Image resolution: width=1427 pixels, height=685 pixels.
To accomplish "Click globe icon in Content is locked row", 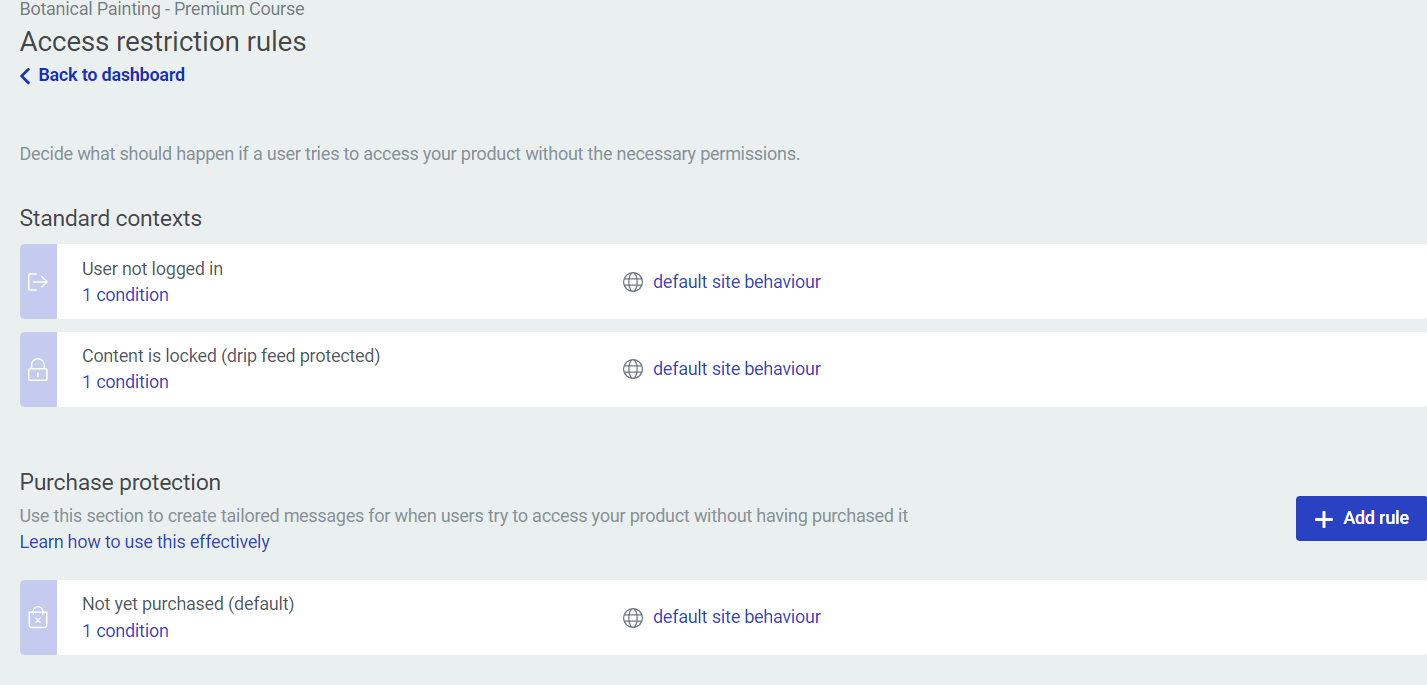I will point(633,369).
